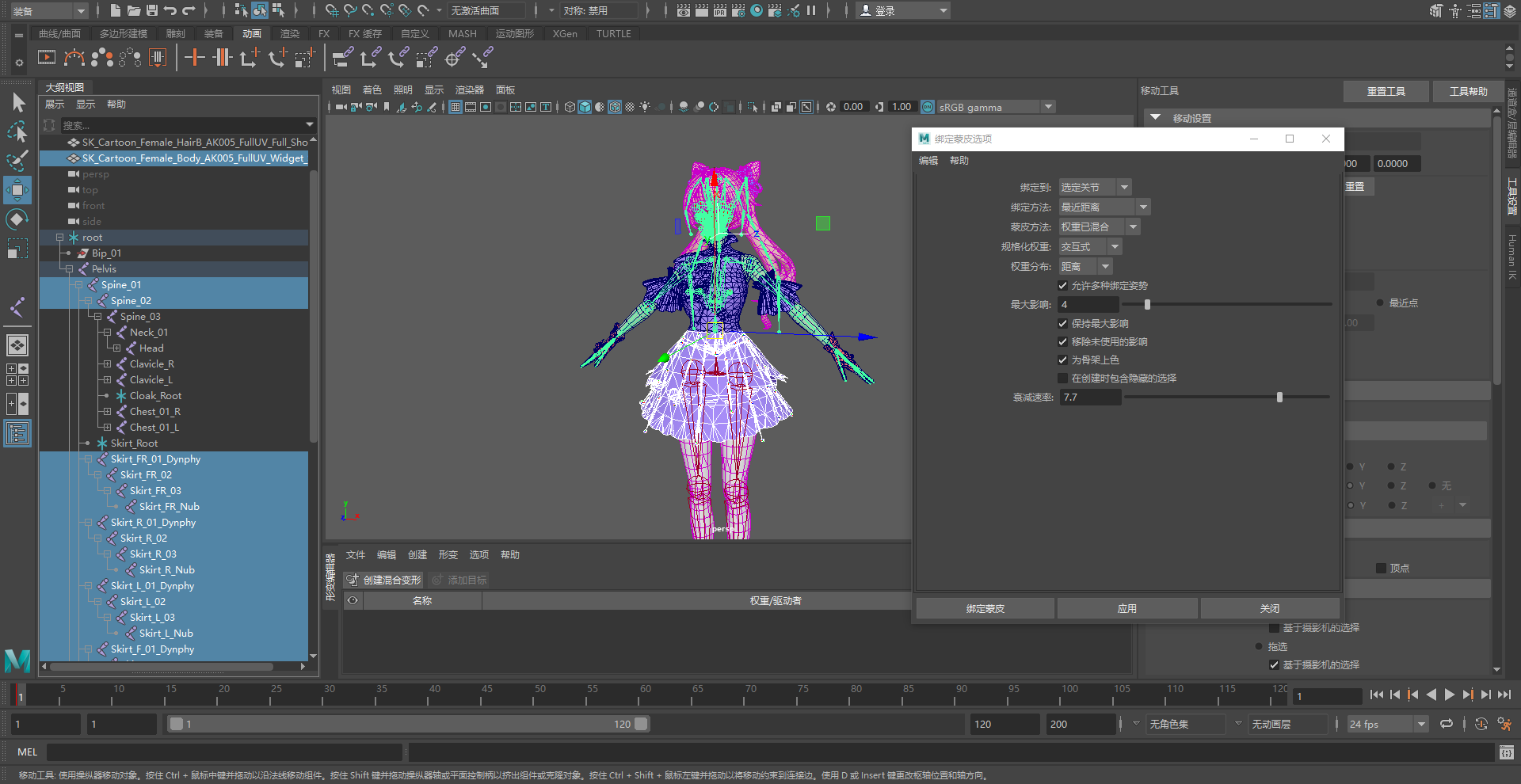The image size is (1521, 784).
Task: Select the arrow Select tool in toolbox
Action: click(17, 102)
